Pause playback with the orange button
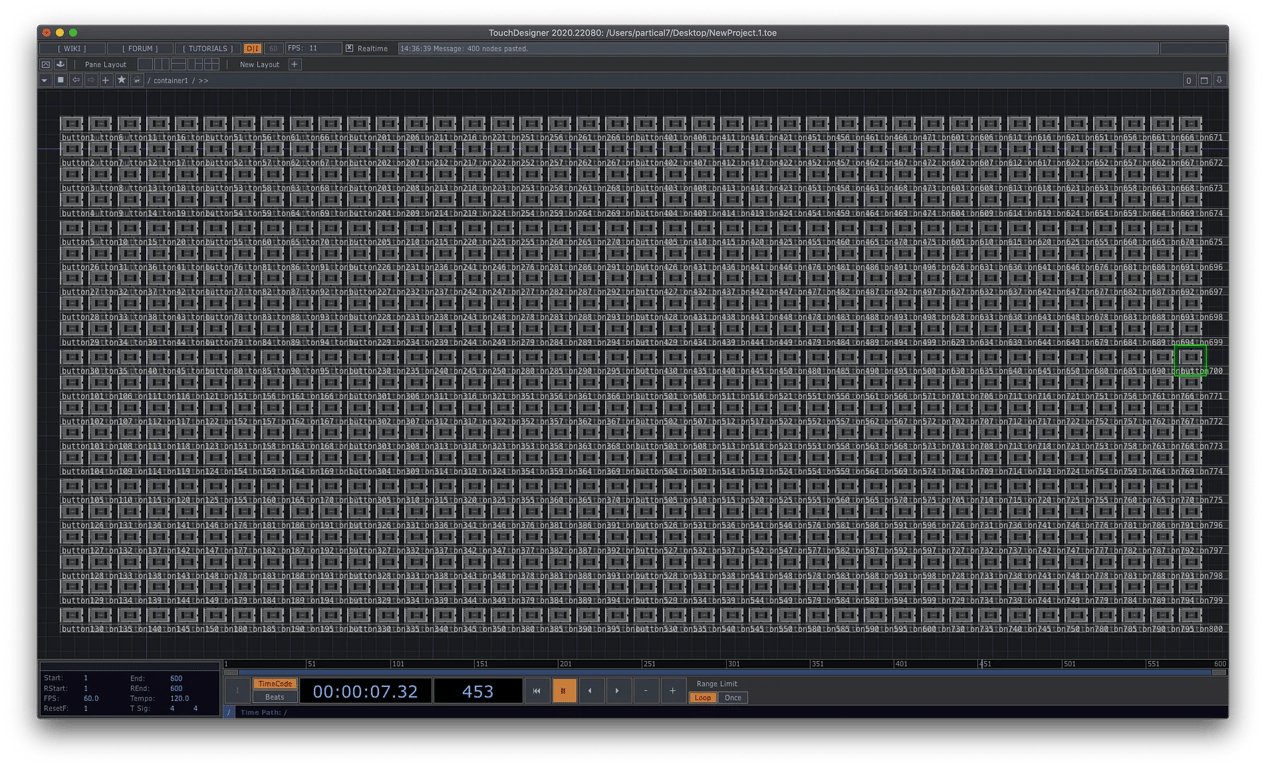 (x=563, y=691)
